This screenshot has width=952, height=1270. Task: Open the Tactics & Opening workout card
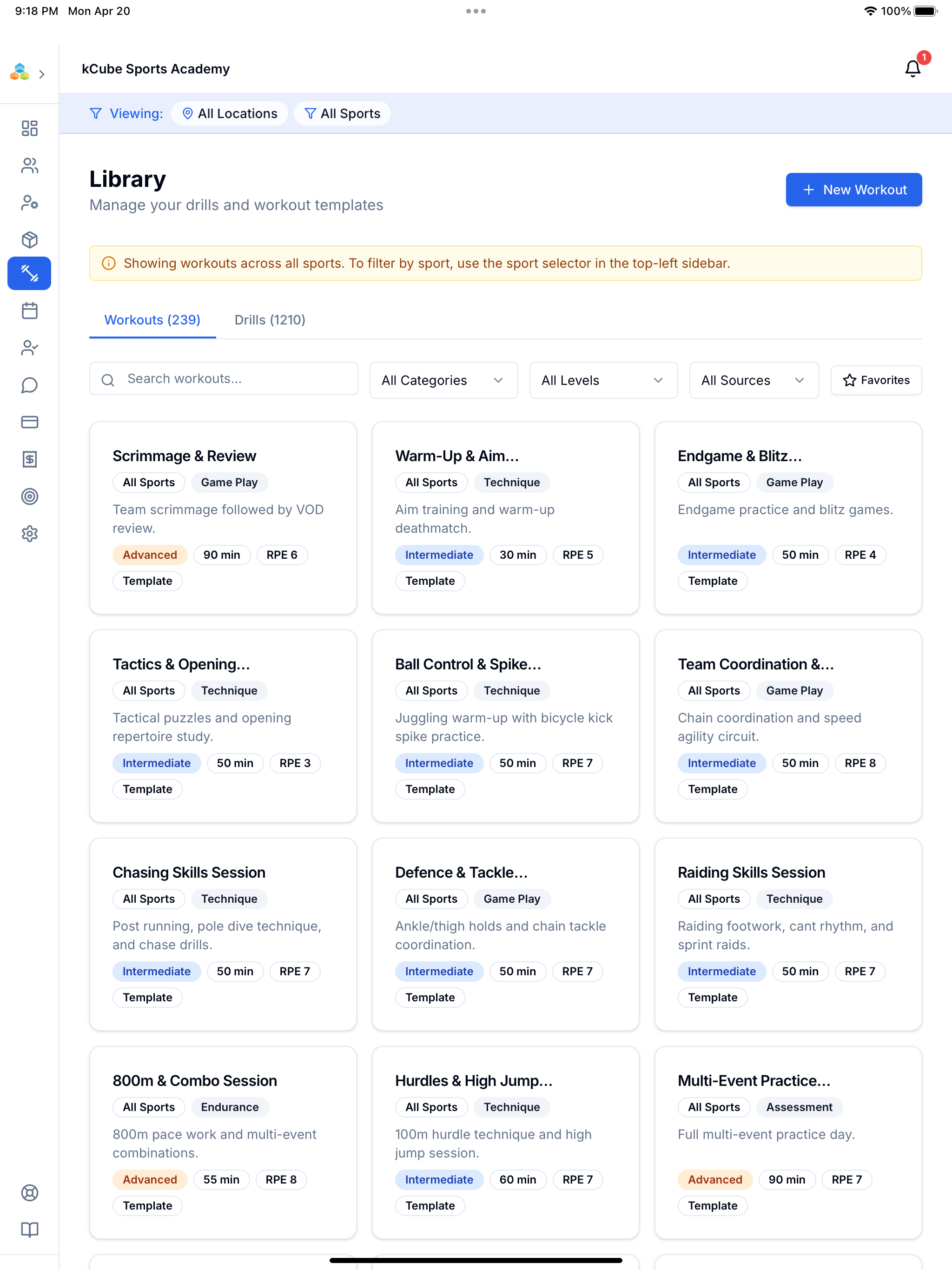(x=223, y=726)
